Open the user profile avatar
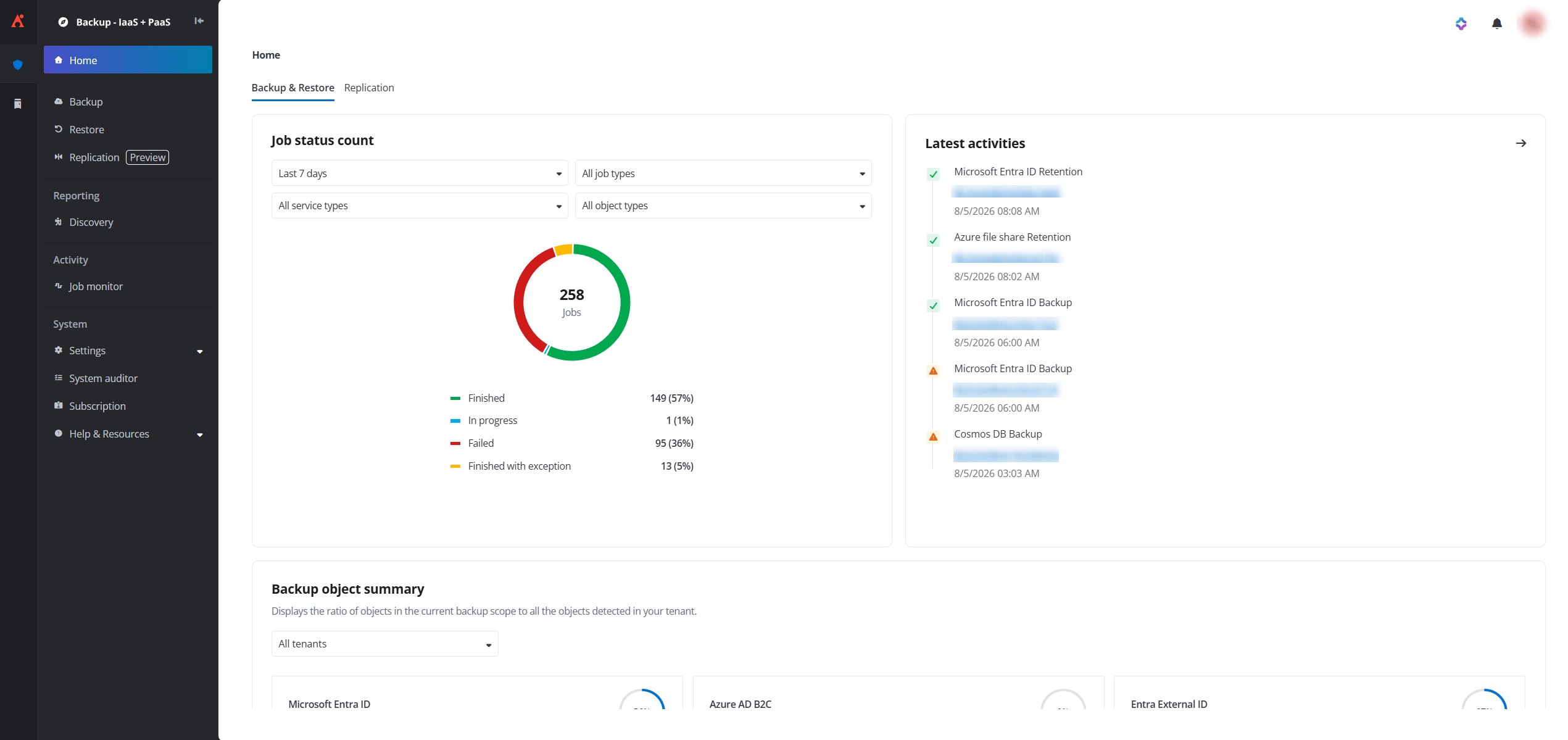Image resolution: width=1568 pixels, height=740 pixels. [x=1532, y=23]
